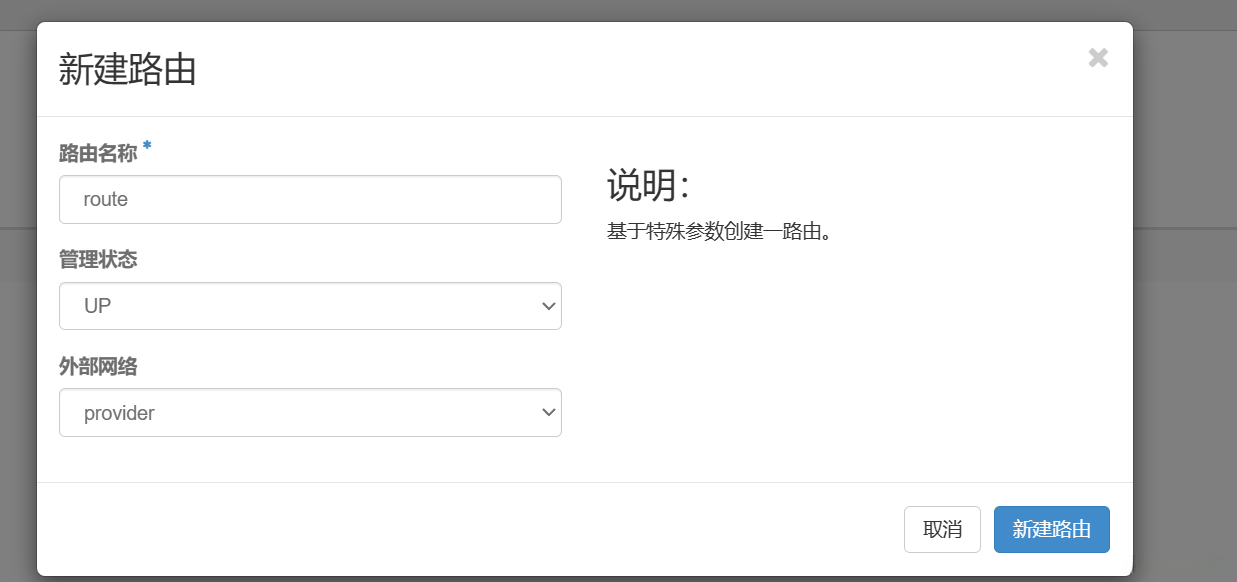This screenshot has height=582, width=1237.
Task: Click the 外部网络 field label
Action: tap(98, 367)
